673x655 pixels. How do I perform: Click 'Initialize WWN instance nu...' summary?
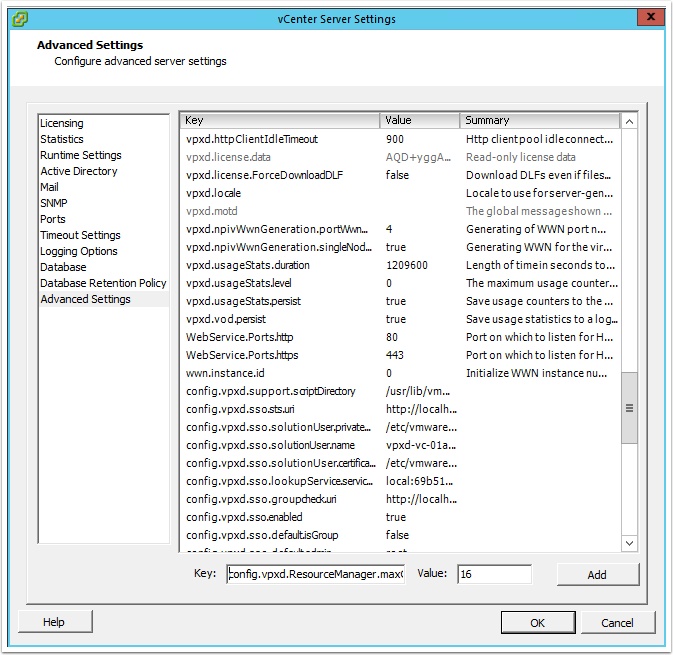click(537, 373)
